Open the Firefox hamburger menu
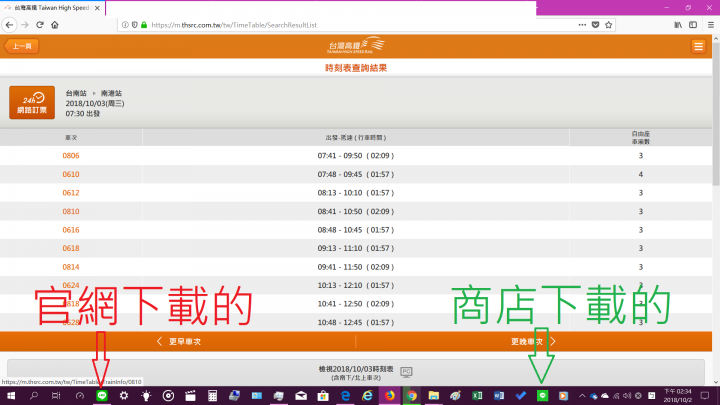This screenshot has width=720, height=405. pos(711,25)
